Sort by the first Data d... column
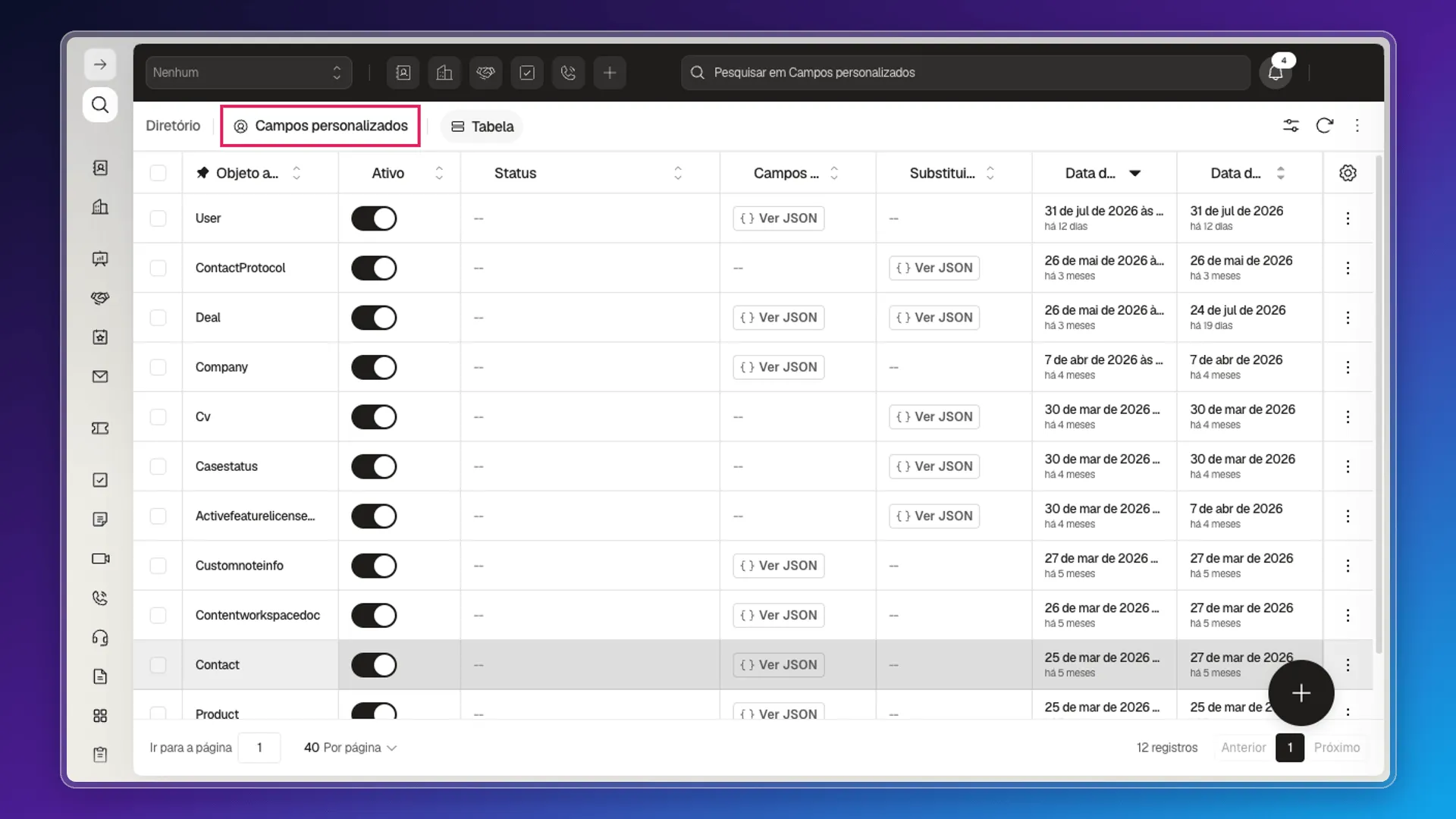This screenshot has width=1456, height=819. 1135,173
